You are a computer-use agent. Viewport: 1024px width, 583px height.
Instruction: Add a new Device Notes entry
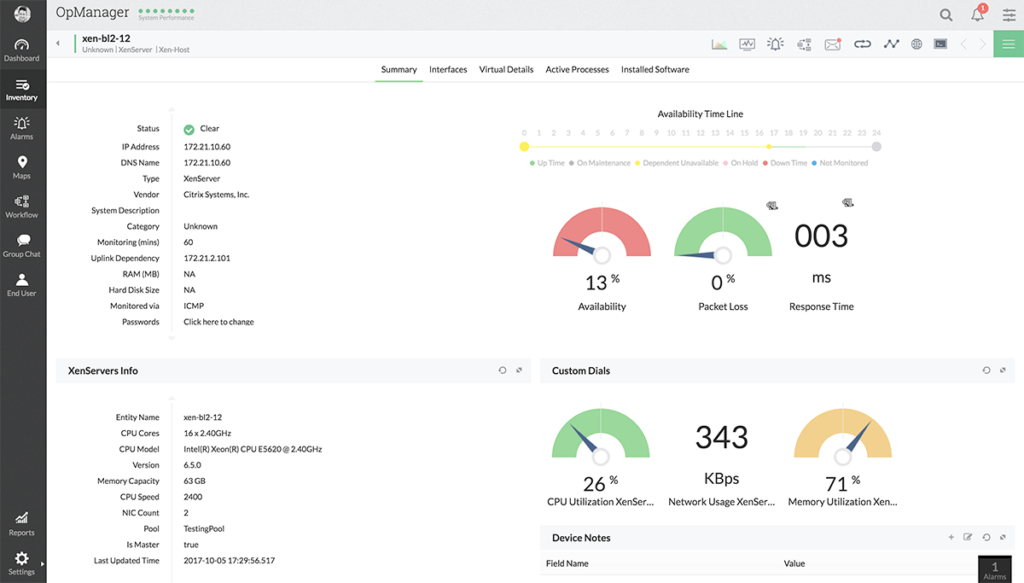pyautogui.click(x=950, y=536)
